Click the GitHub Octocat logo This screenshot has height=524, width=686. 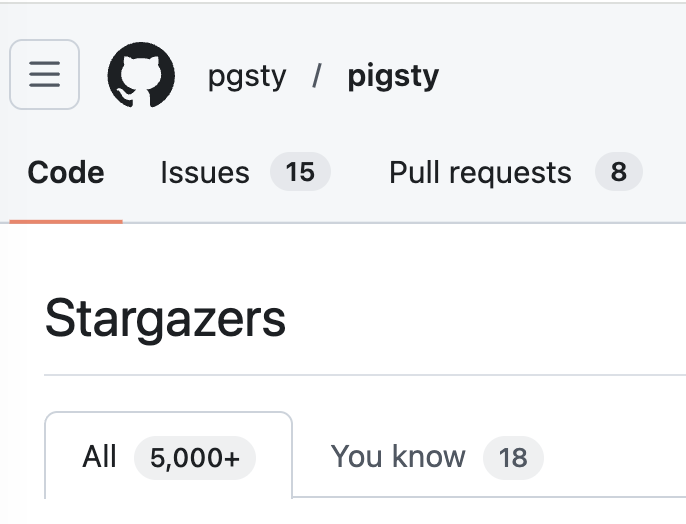click(141, 75)
